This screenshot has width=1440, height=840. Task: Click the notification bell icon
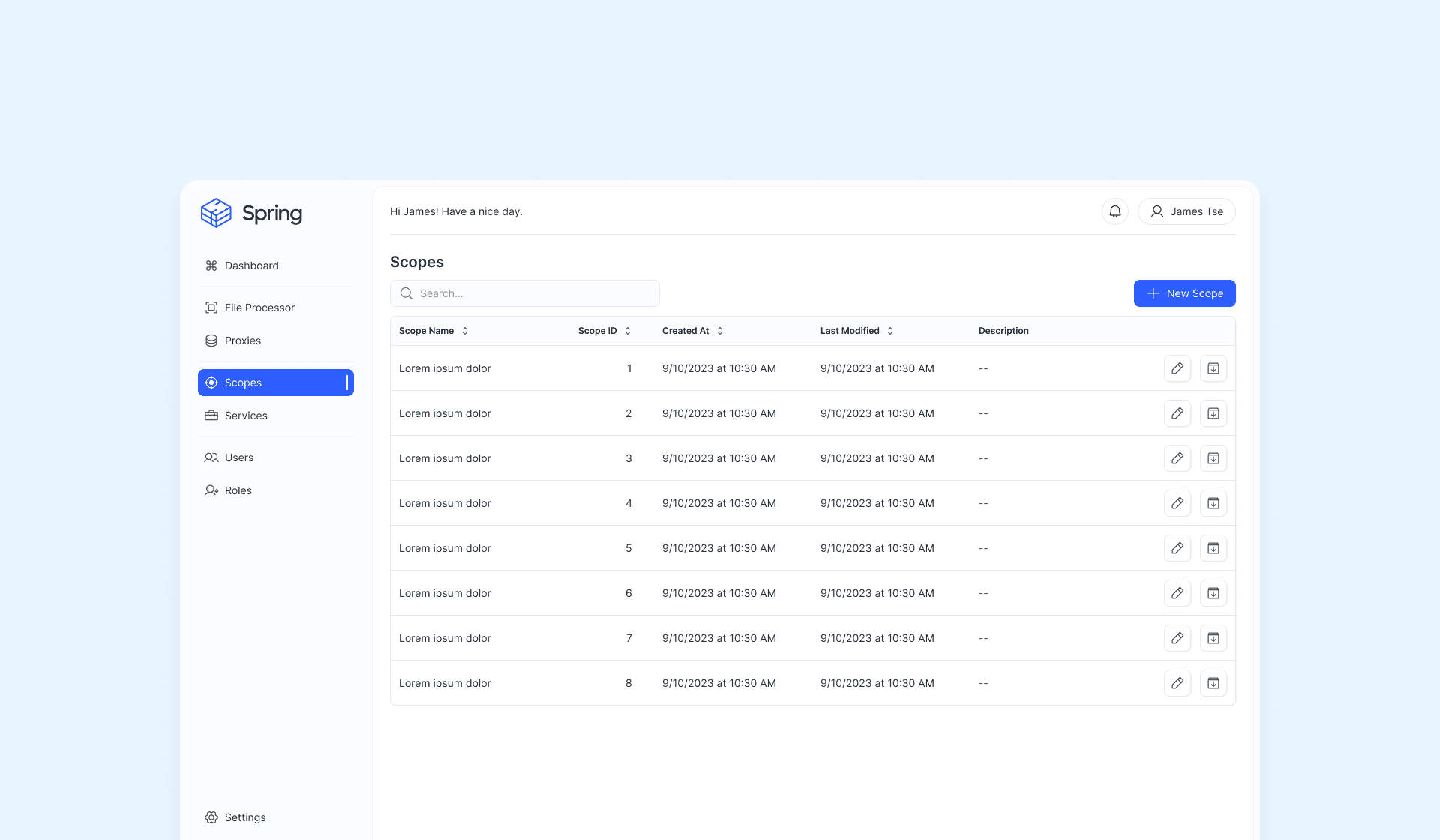pyautogui.click(x=1114, y=211)
